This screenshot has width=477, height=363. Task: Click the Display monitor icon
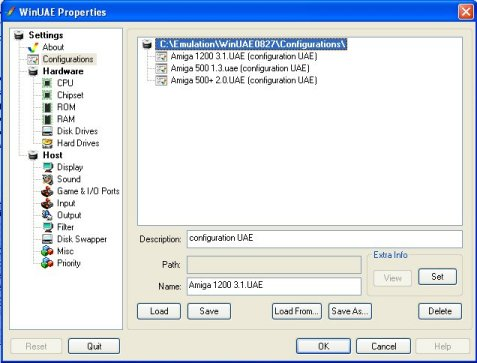(47, 167)
